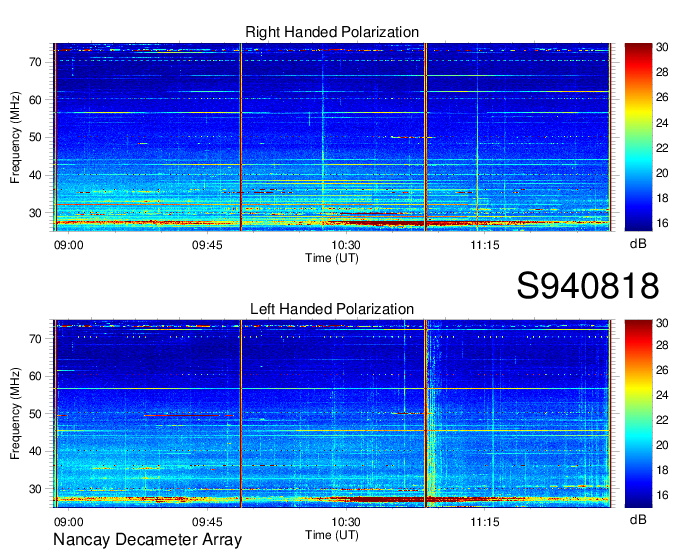Screen dimensions: 680x552
Task: Click the 40 MHz tick of Left Handed plot
Action: pos(36,451)
